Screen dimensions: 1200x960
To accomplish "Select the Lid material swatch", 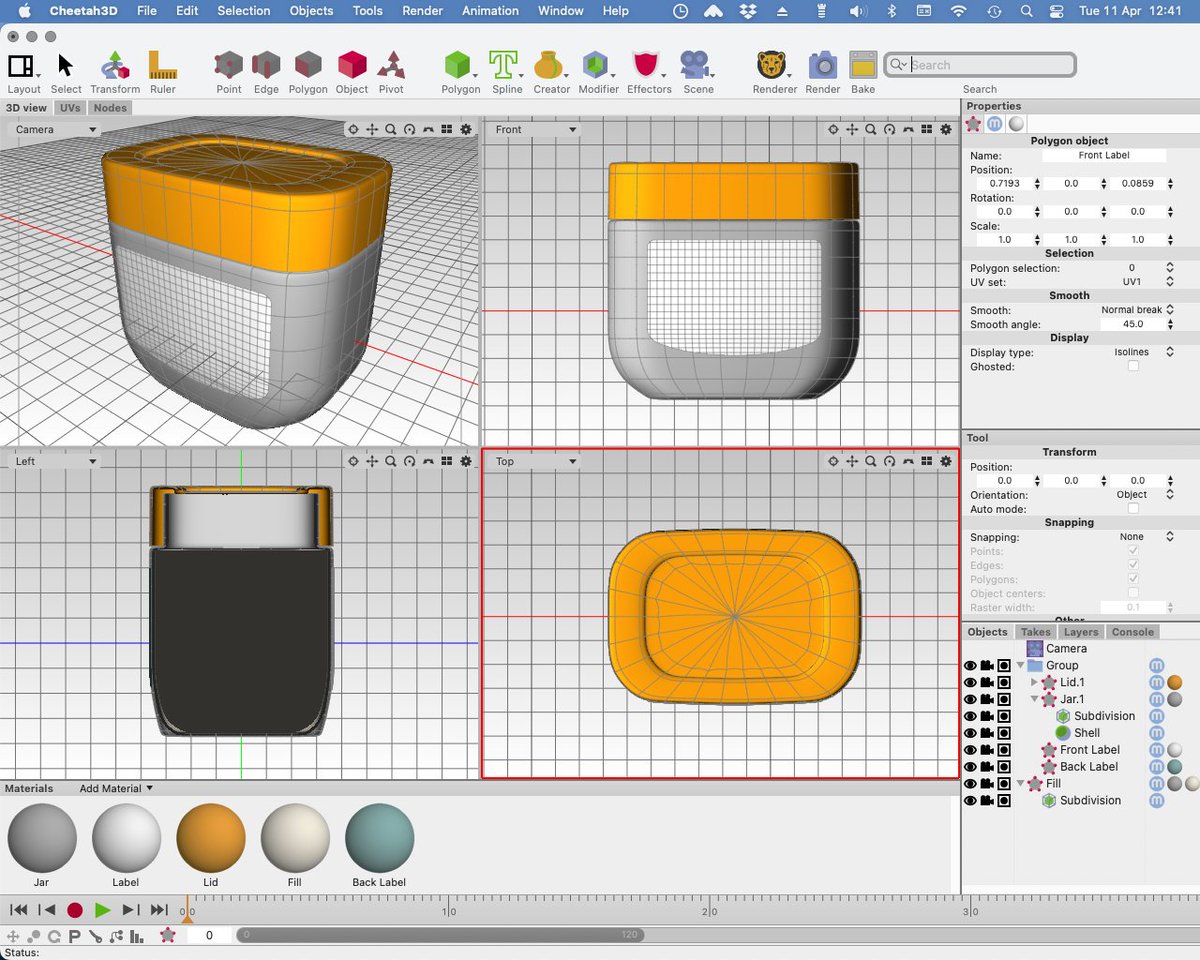I will pyautogui.click(x=210, y=840).
